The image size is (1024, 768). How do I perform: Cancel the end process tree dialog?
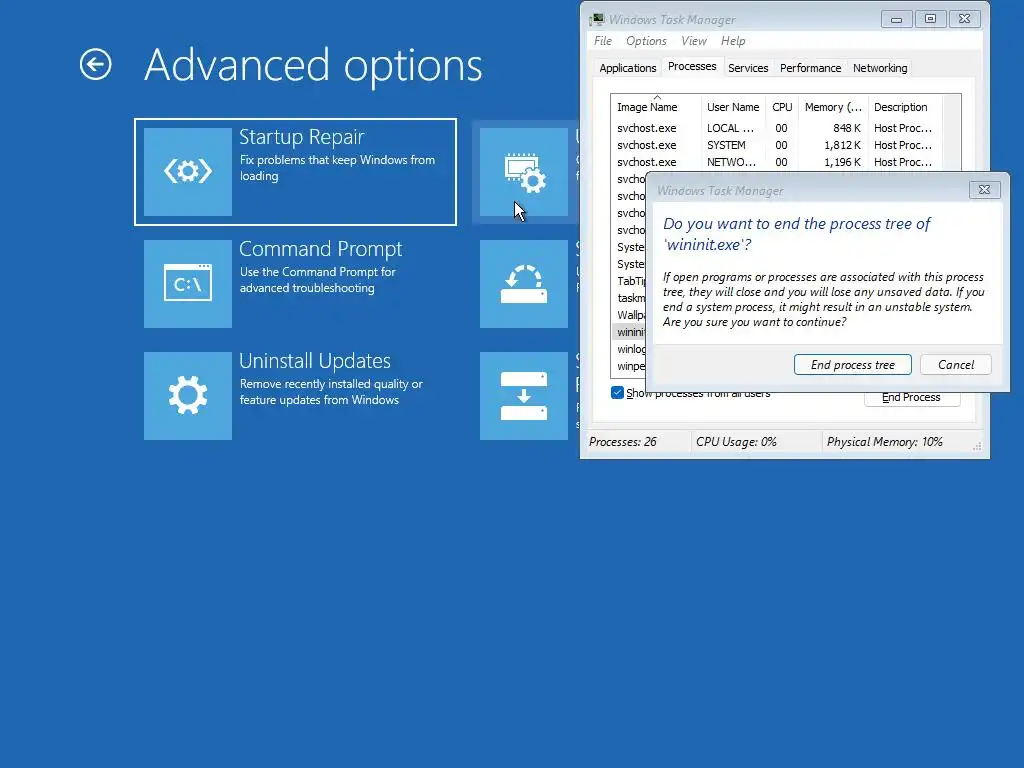[x=955, y=364]
